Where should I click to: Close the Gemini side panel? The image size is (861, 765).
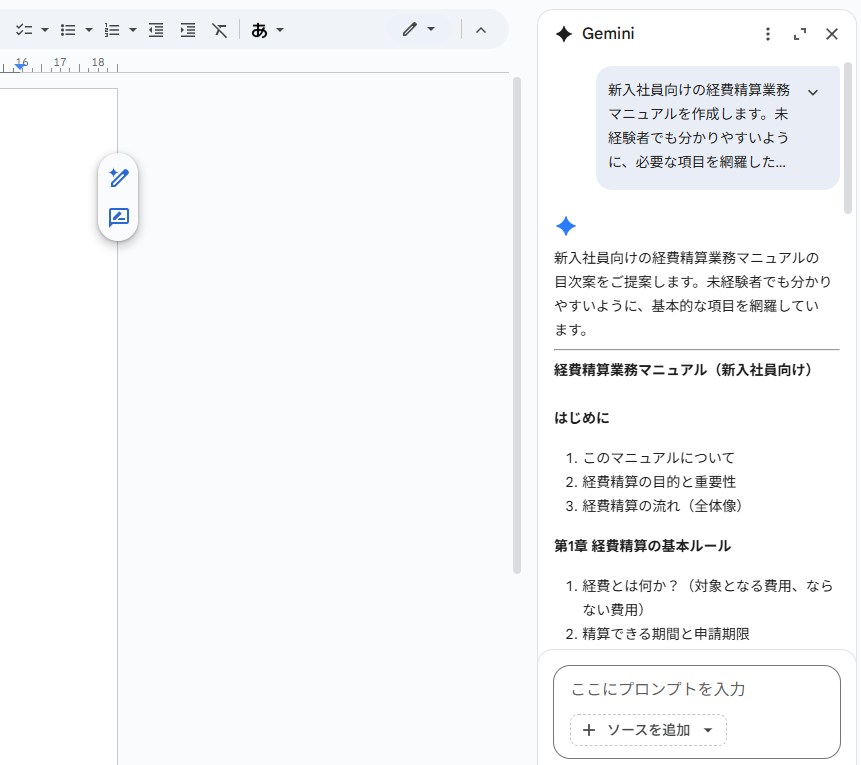[x=832, y=34]
